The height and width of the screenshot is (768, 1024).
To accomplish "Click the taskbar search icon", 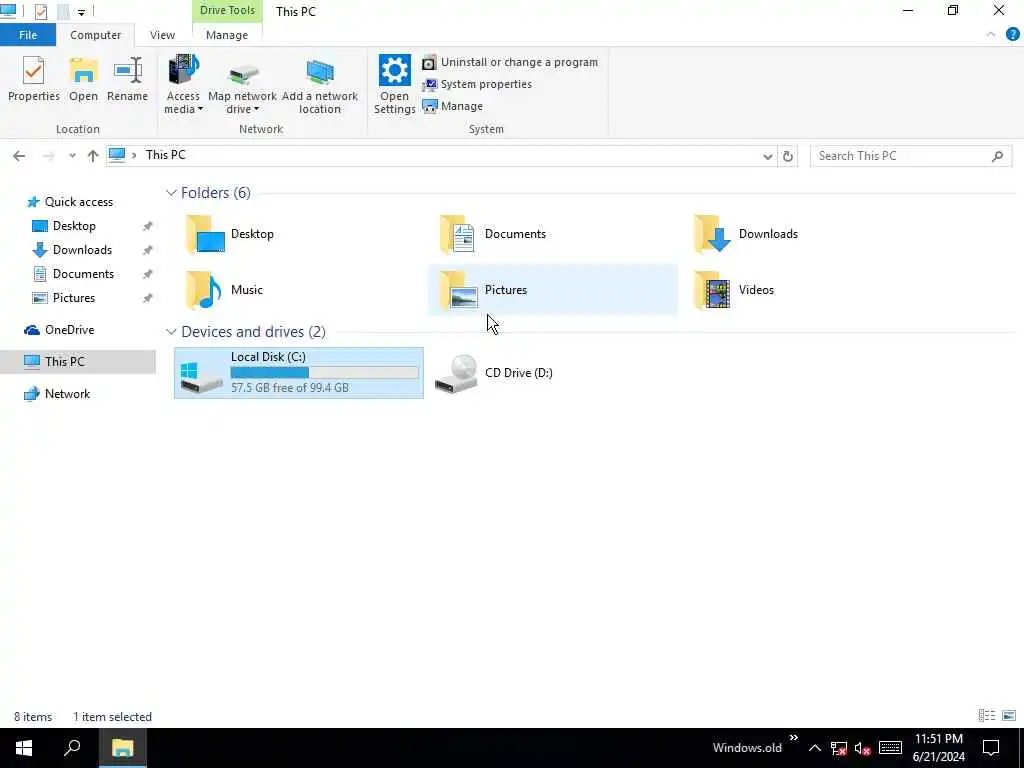I will coord(72,748).
